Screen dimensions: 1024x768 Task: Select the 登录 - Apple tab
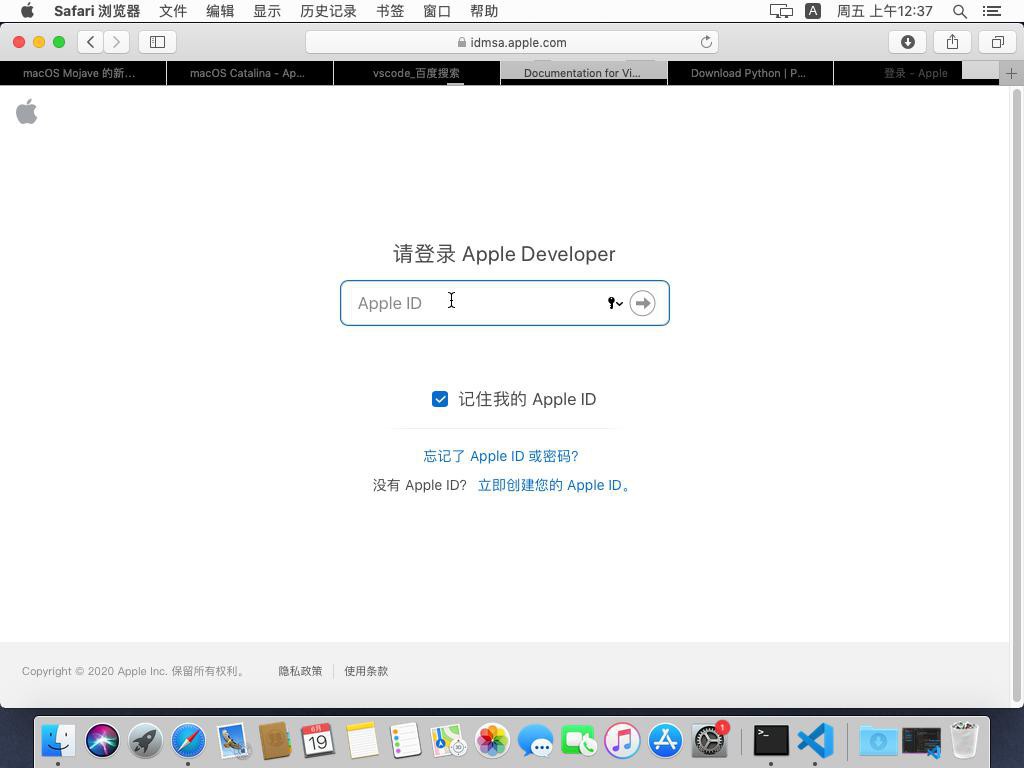[916, 73]
